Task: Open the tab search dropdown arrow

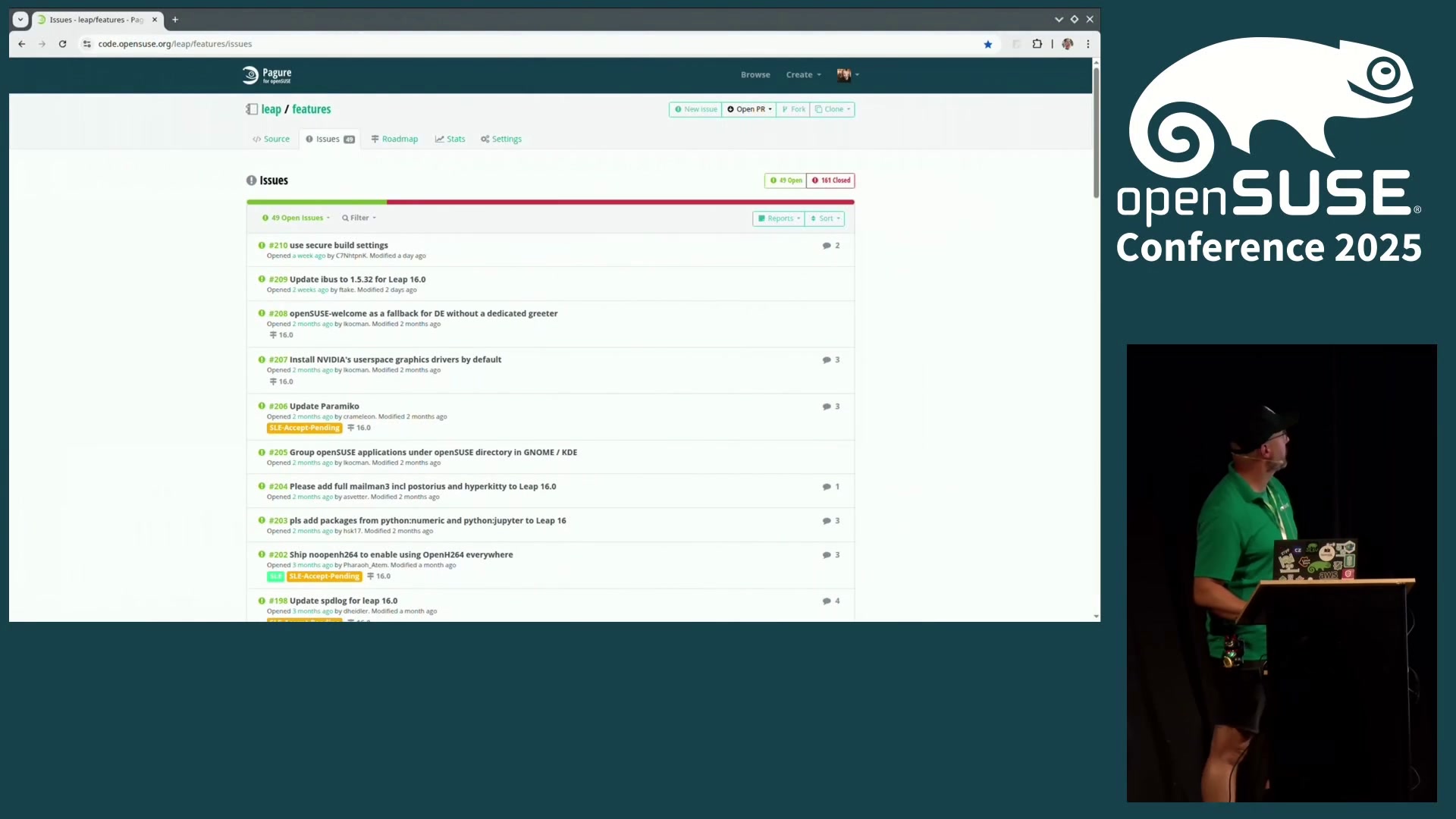Action: click(x=20, y=20)
